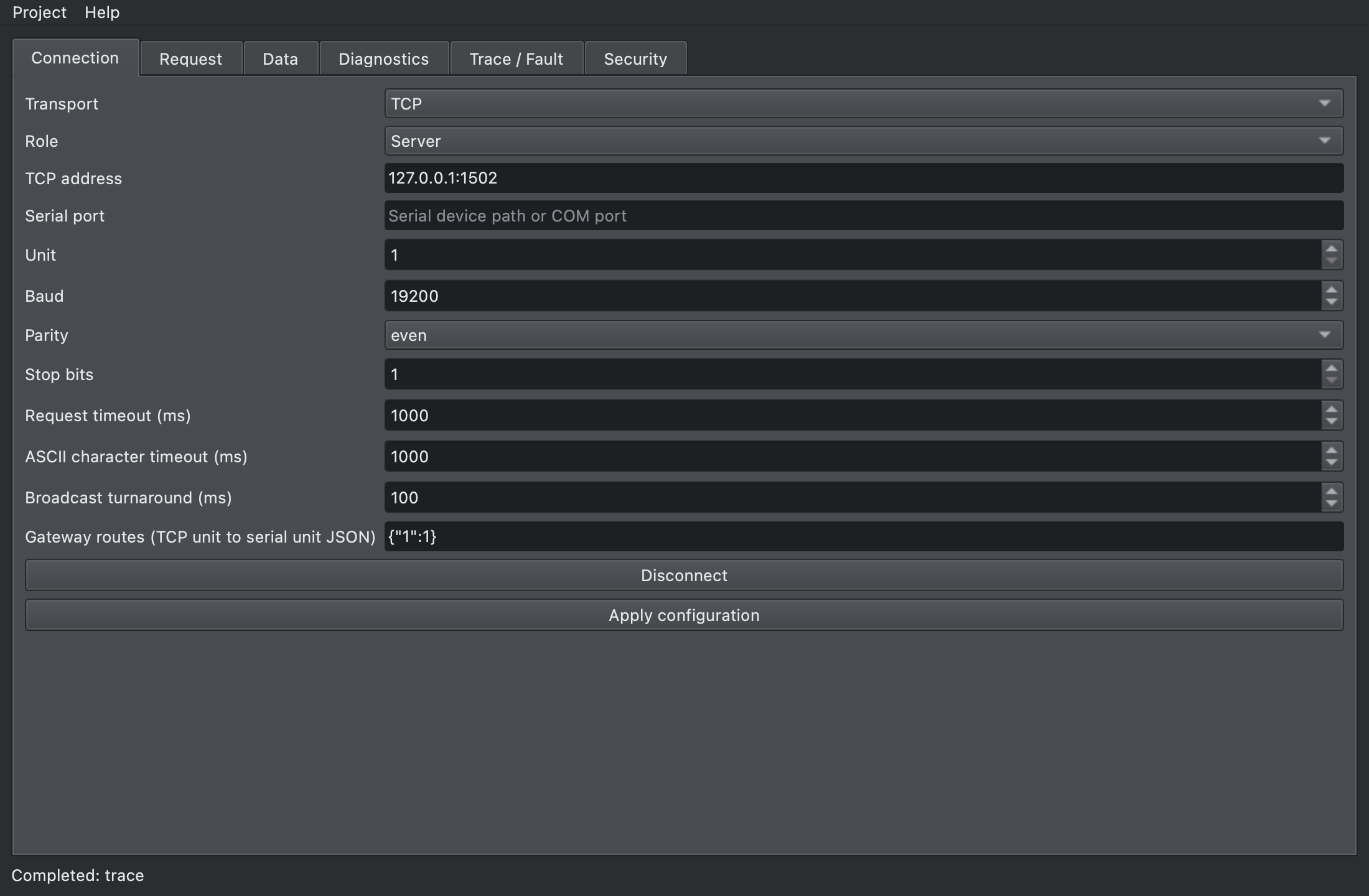Click the Apply configuration button
Image resolution: width=1369 pixels, height=896 pixels.
pos(684,615)
